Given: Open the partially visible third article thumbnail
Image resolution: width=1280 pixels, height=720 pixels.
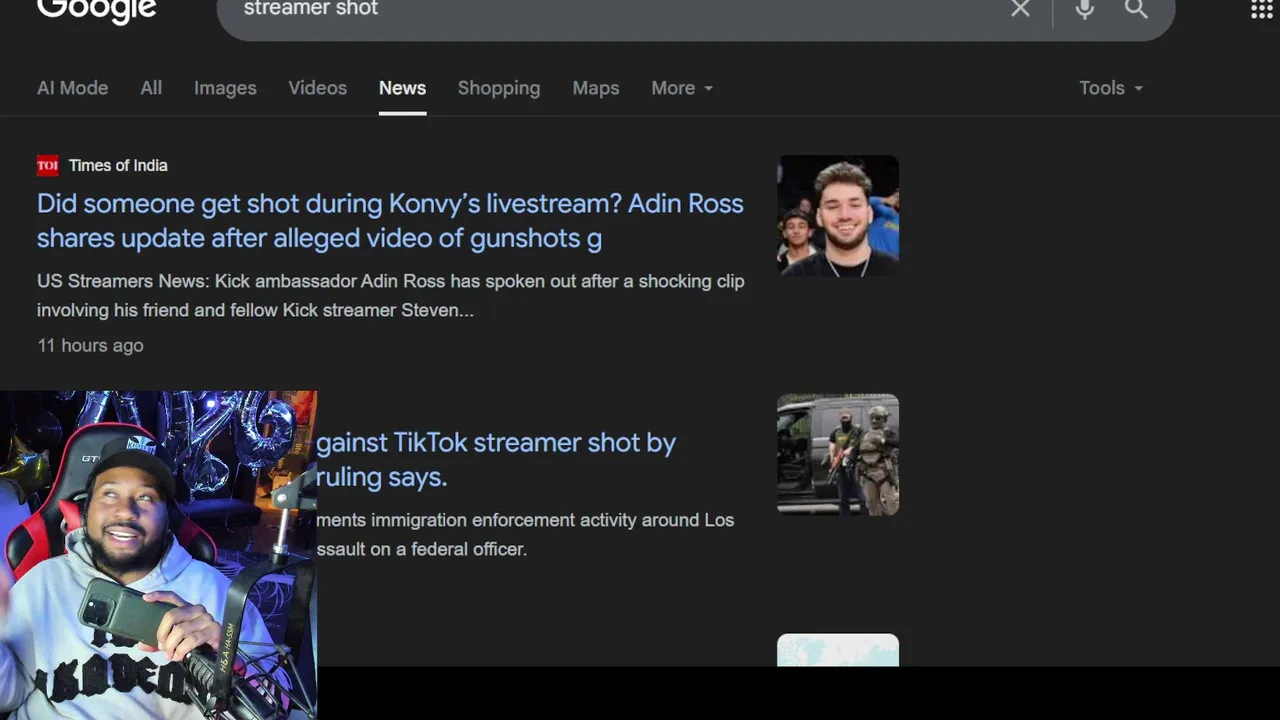Looking at the screenshot, I should (838, 650).
